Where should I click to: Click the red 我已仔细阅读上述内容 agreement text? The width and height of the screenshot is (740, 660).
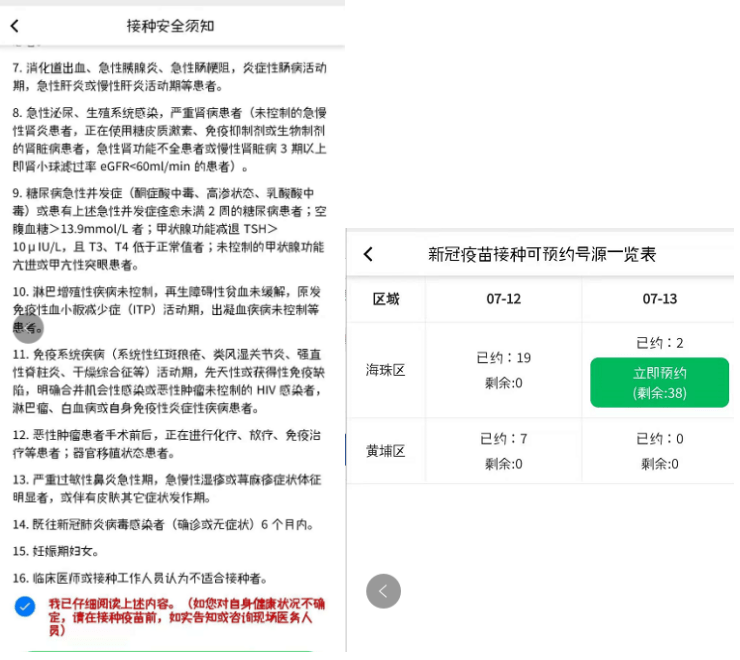(186, 617)
